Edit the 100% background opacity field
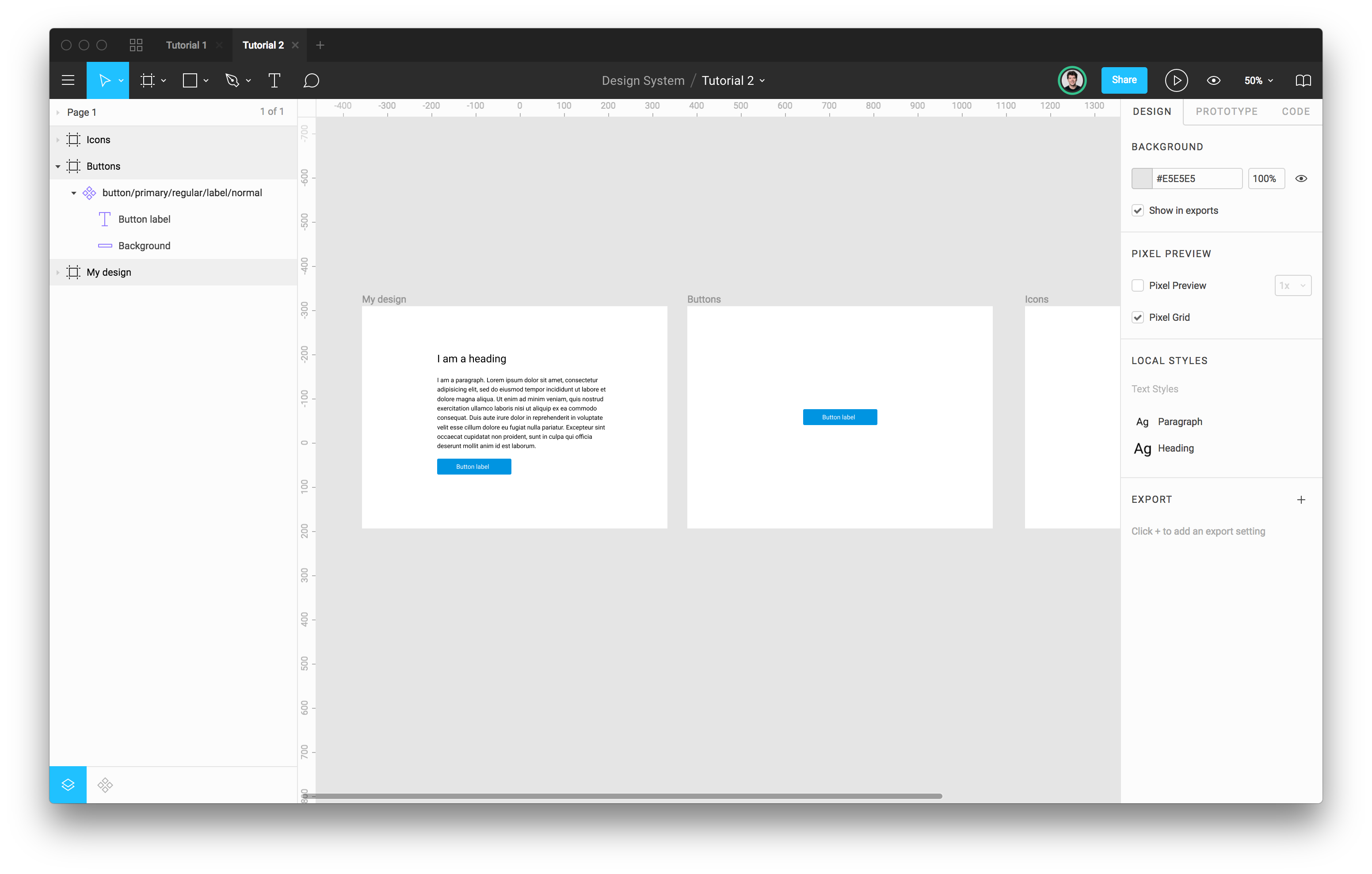The width and height of the screenshot is (1372, 874). click(1266, 179)
